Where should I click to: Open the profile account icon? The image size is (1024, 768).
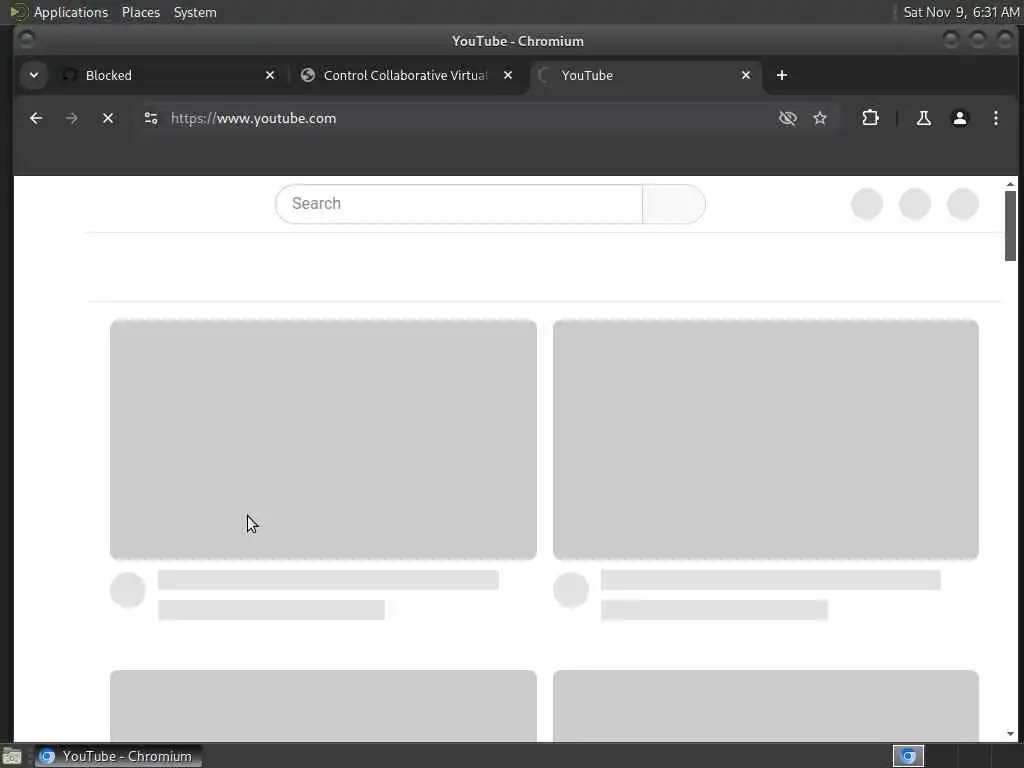tap(959, 118)
